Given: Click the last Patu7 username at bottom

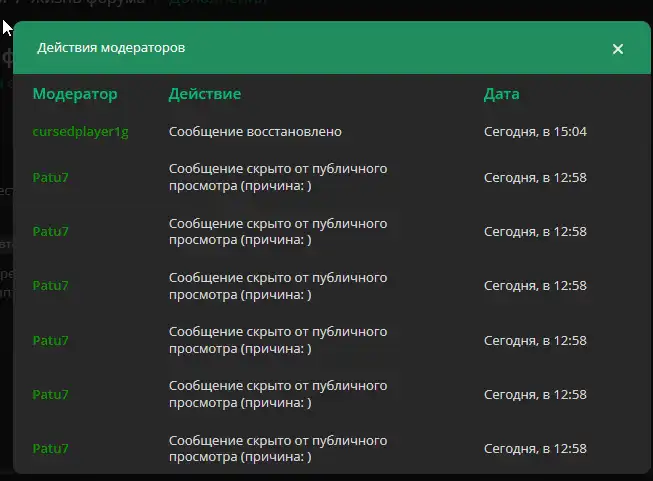Looking at the screenshot, I should (x=50, y=448).
